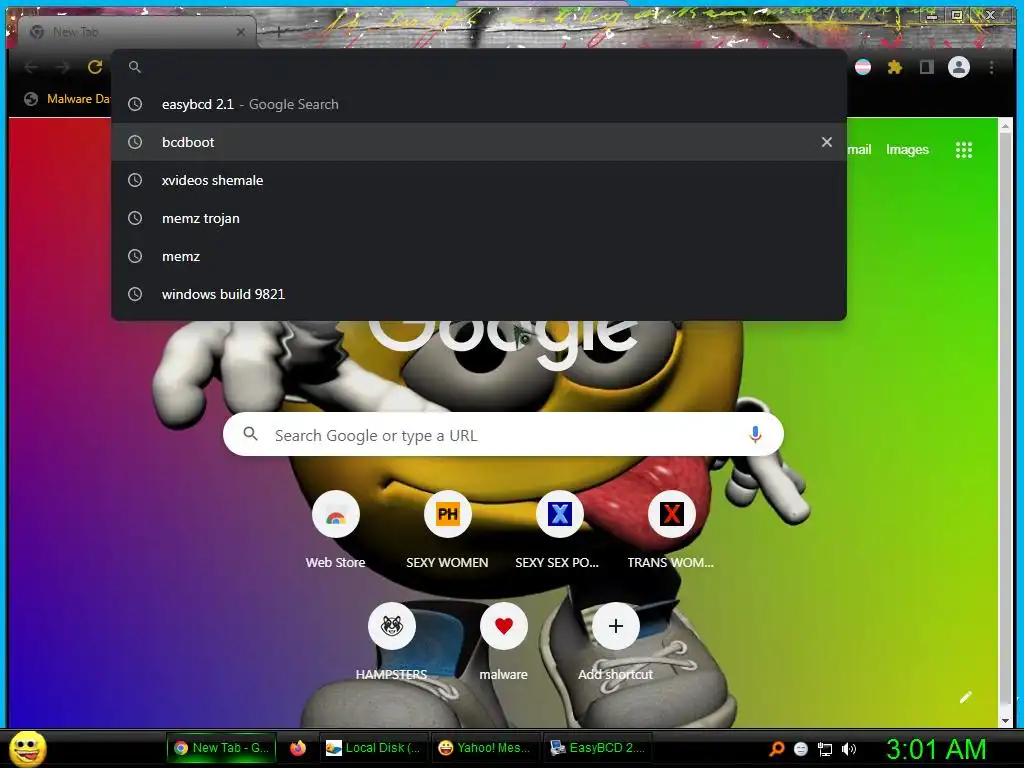The height and width of the screenshot is (768, 1024).
Task: Select the easybcd 2.1 Google Search suggestion
Action: pyautogui.click(x=479, y=104)
